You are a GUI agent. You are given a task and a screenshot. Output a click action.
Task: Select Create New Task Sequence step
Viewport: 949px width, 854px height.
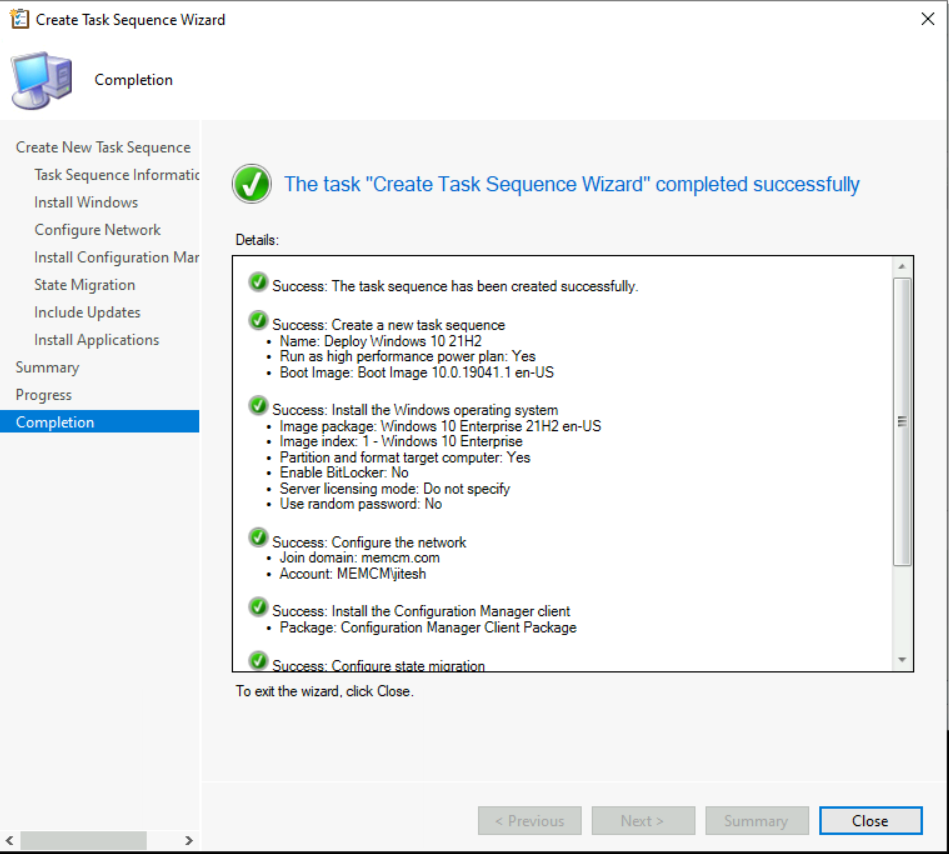pos(103,147)
